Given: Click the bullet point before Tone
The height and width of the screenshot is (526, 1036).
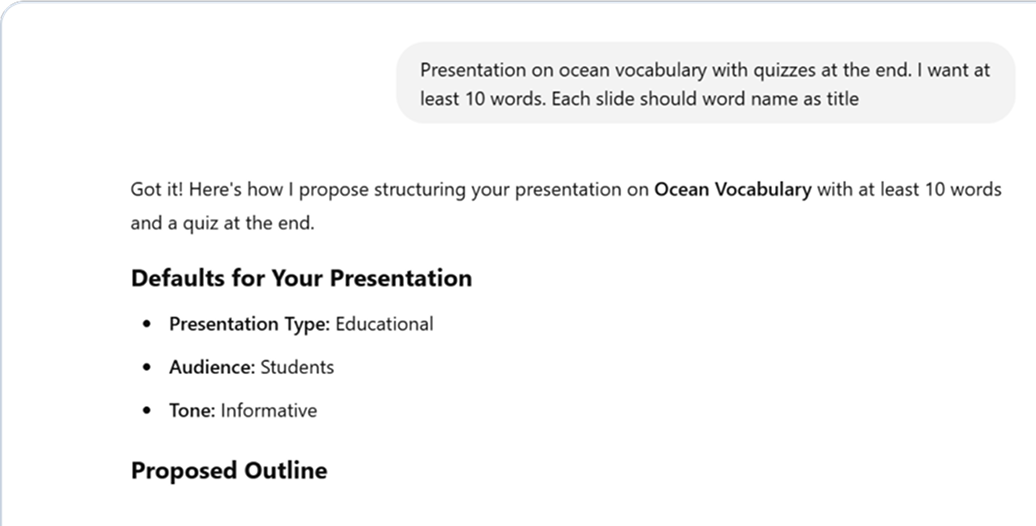Looking at the screenshot, I should 149,410.
